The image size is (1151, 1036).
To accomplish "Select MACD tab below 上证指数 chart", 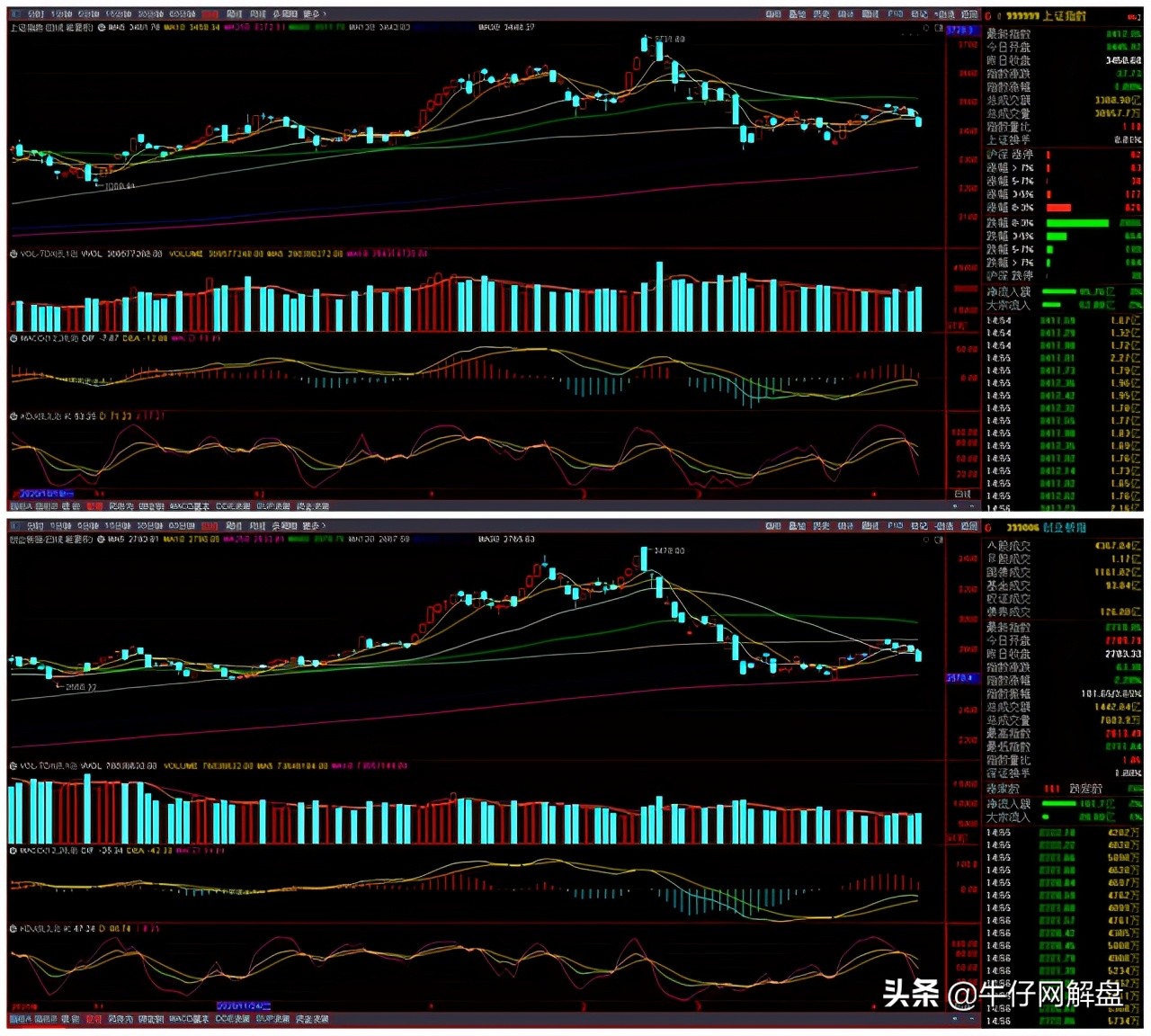I will [x=189, y=507].
